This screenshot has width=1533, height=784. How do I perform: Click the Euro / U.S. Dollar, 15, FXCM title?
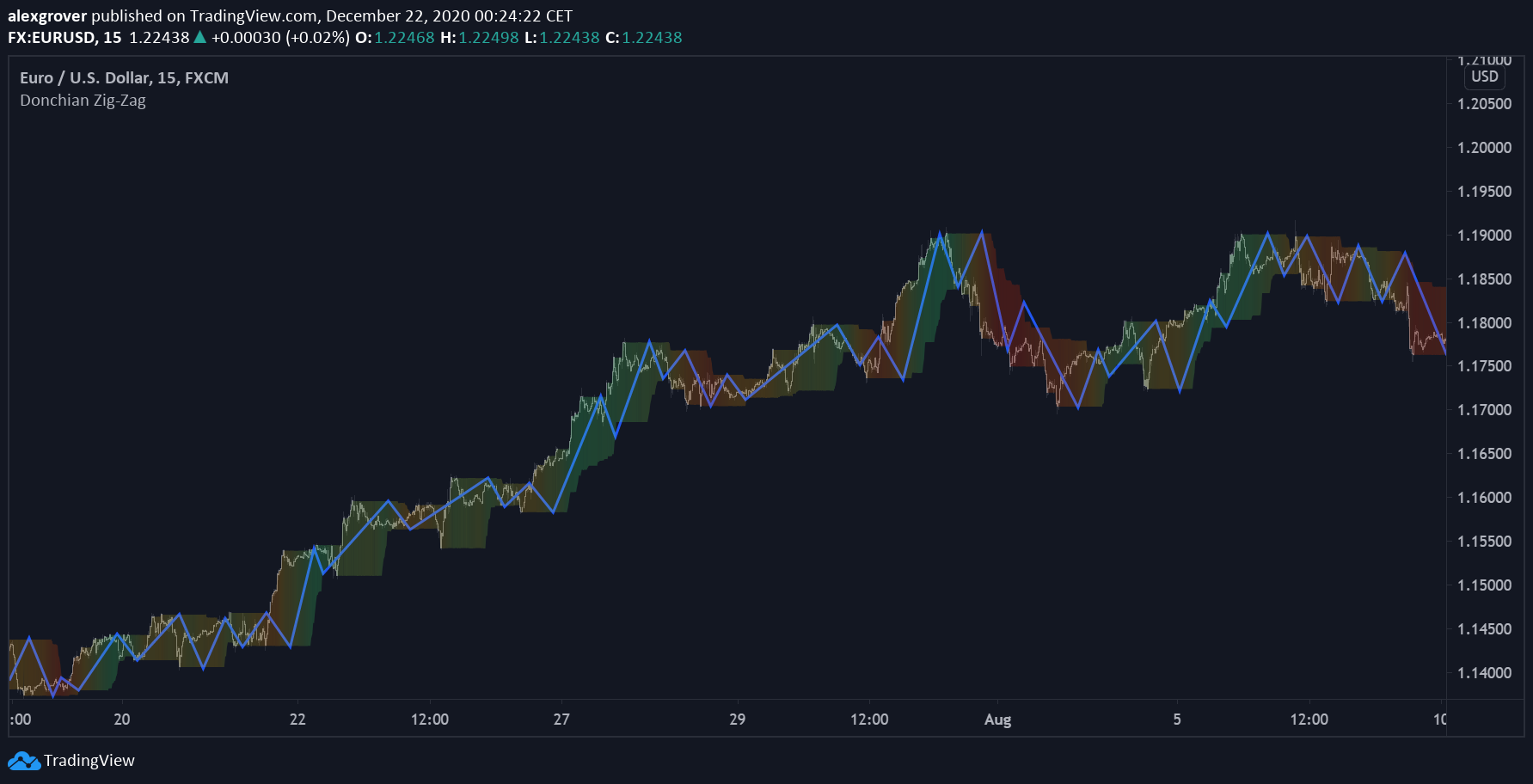pos(124,77)
